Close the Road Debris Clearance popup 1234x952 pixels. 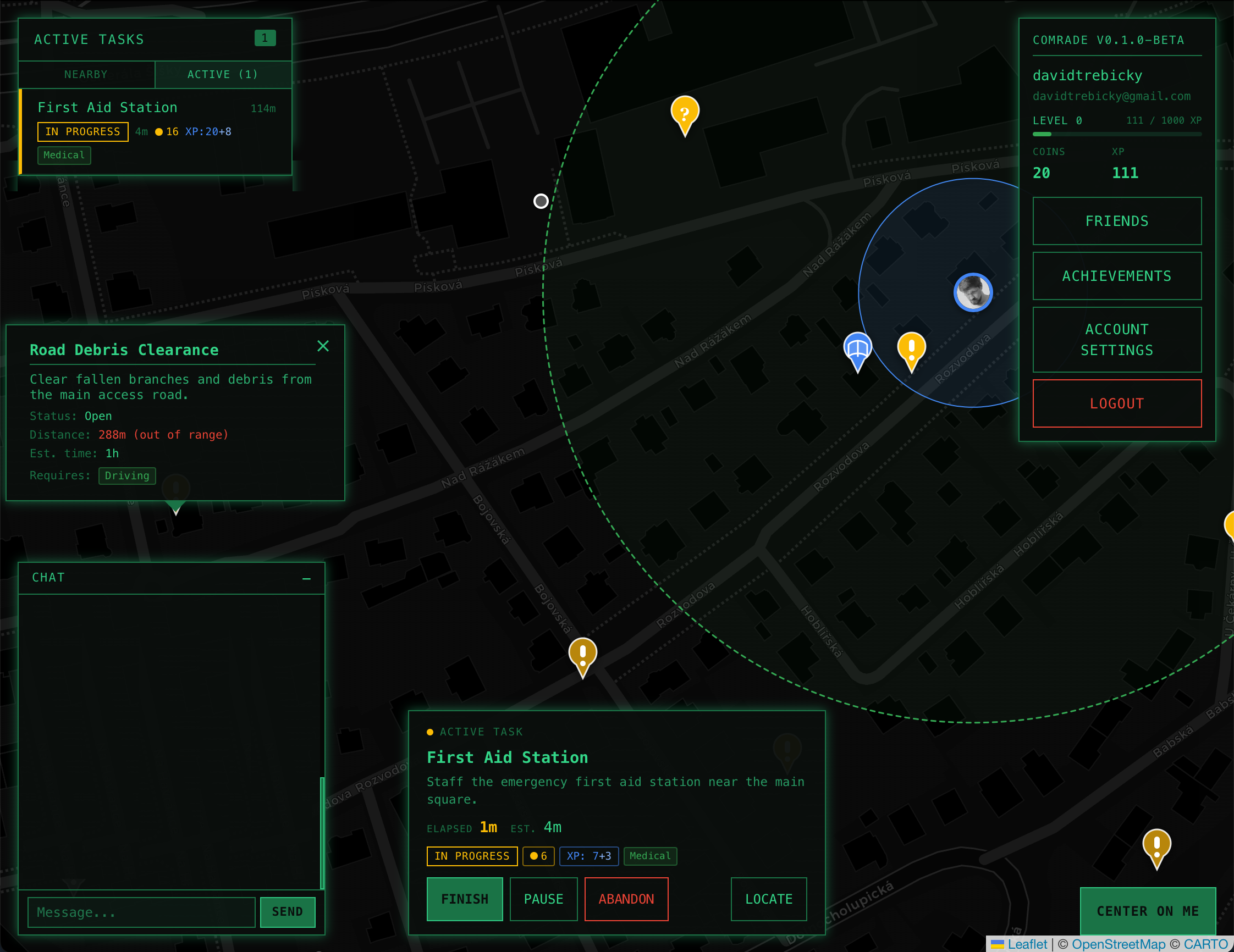pos(323,346)
